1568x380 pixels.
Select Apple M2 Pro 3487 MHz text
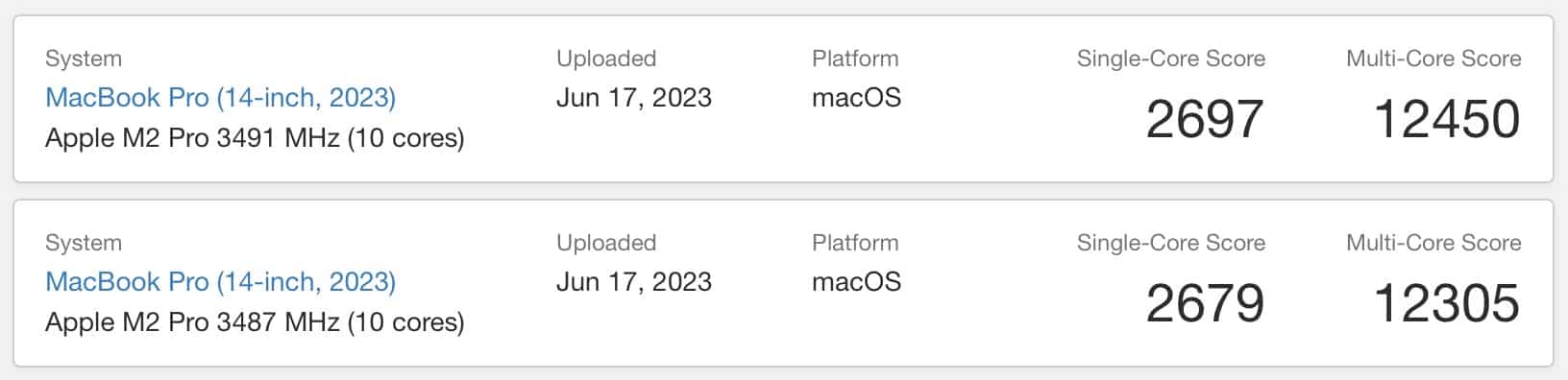tap(192, 322)
